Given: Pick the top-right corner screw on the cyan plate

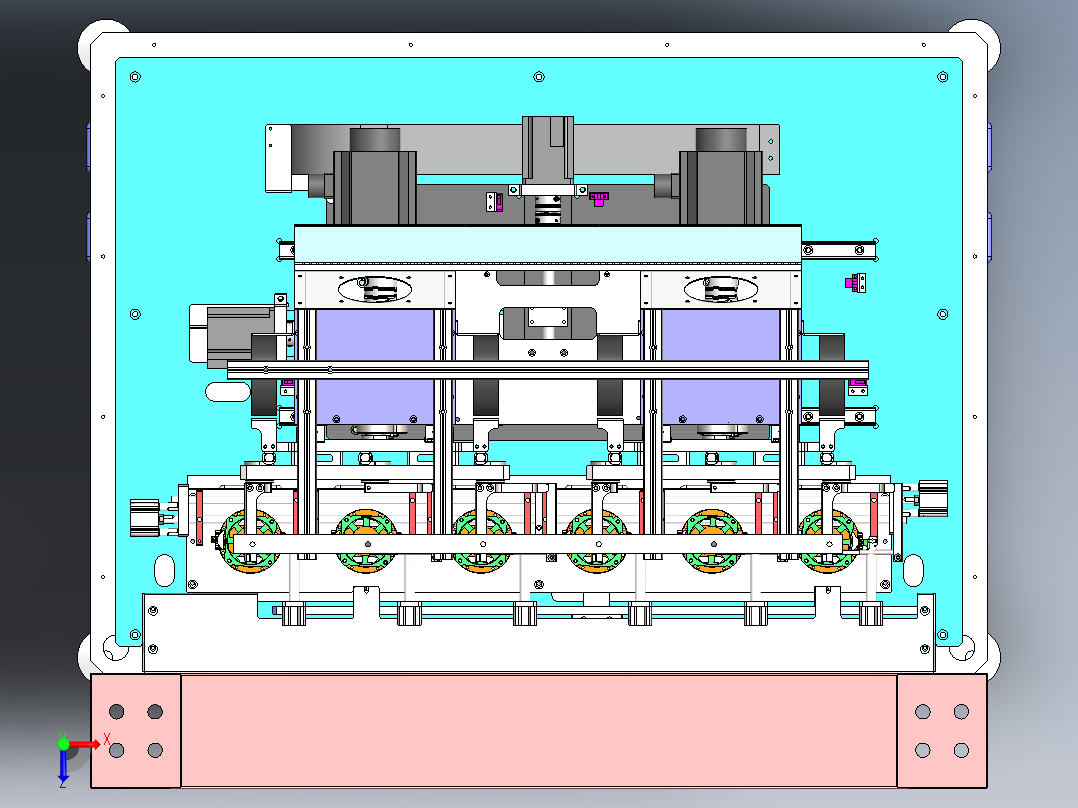Looking at the screenshot, I should pos(943,77).
